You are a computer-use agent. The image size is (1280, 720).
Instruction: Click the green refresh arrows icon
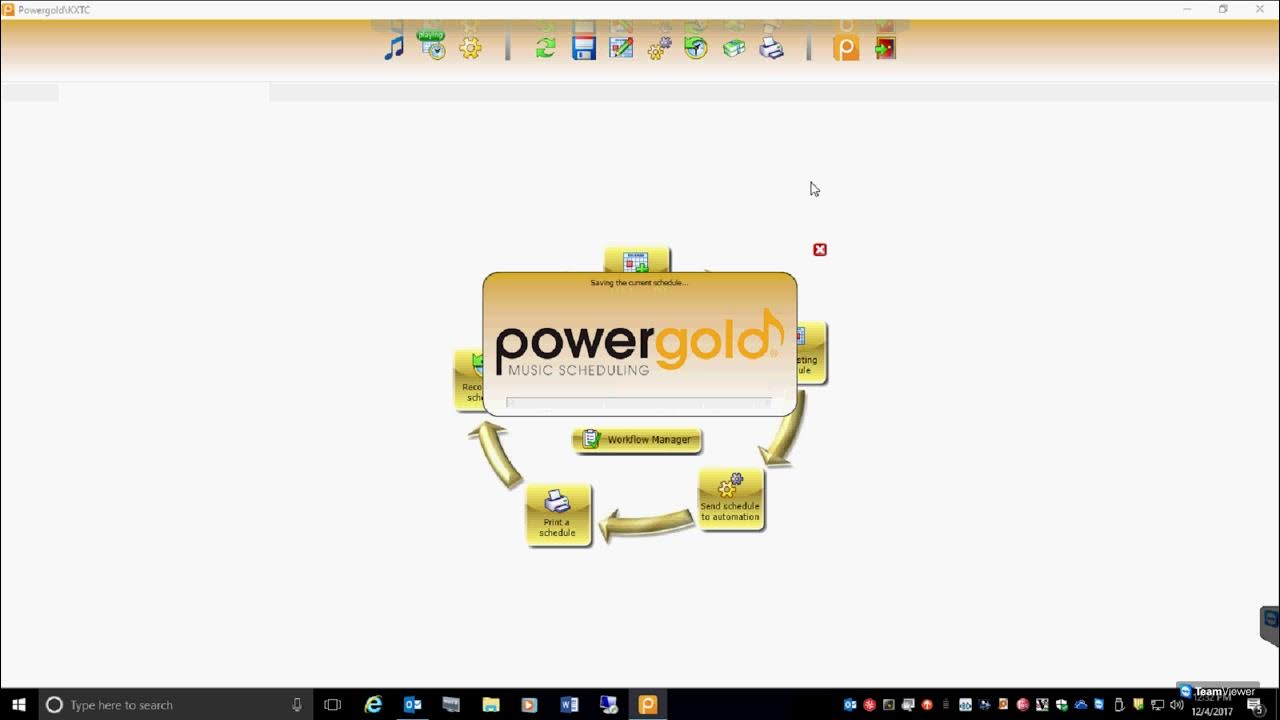(545, 47)
